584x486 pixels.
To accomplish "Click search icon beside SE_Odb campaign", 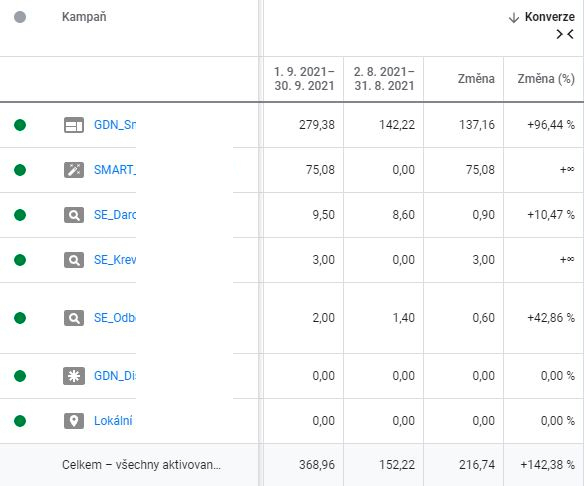I will [74, 318].
